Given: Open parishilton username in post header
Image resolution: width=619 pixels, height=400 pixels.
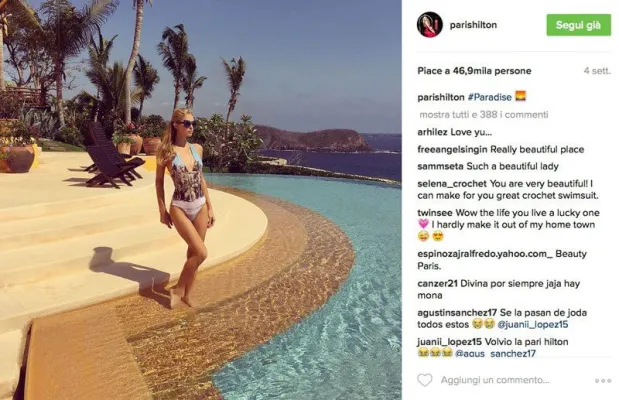Looking at the screenshot, I should [x=473, y=25].
